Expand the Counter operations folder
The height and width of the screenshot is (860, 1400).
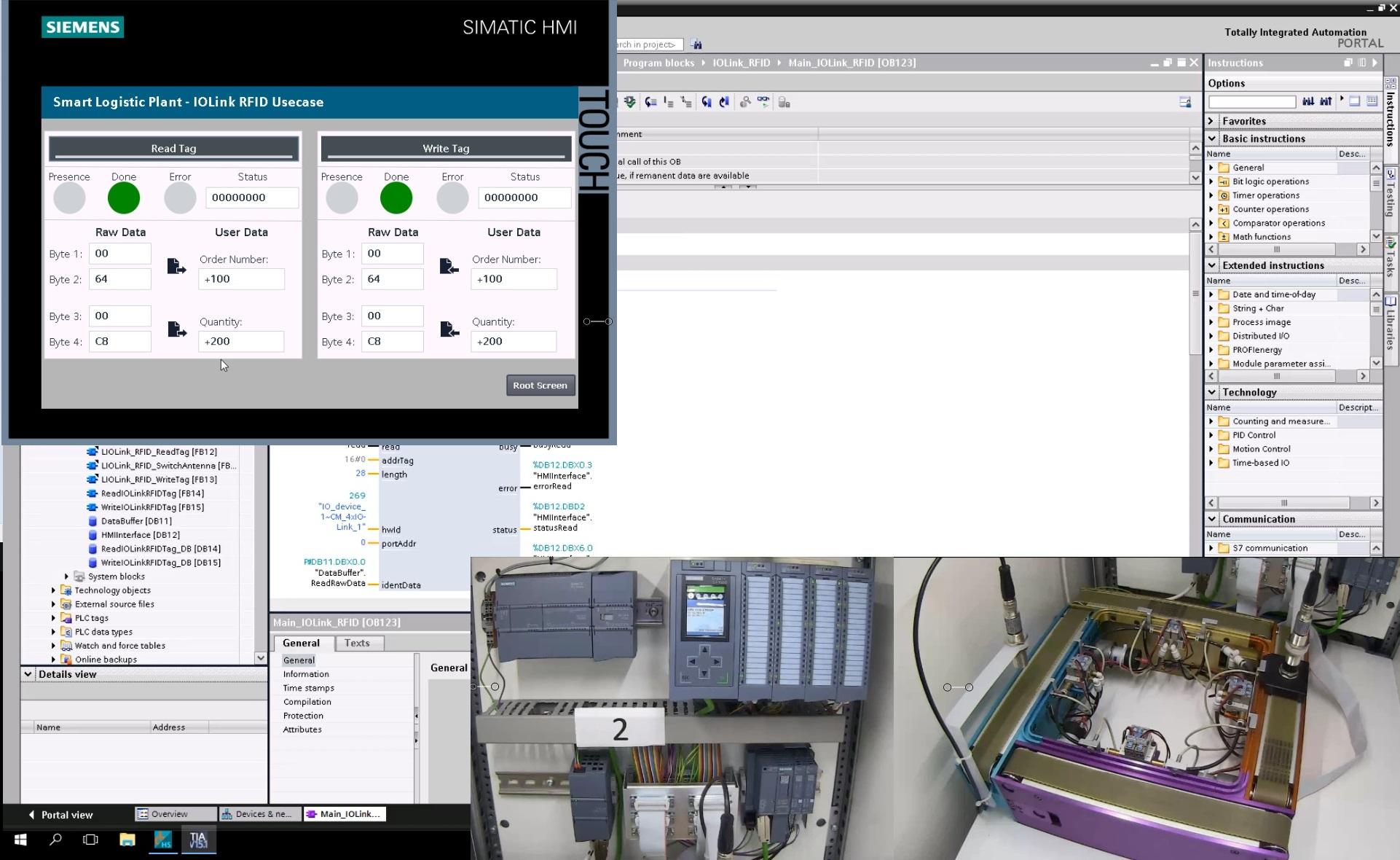1211,209
